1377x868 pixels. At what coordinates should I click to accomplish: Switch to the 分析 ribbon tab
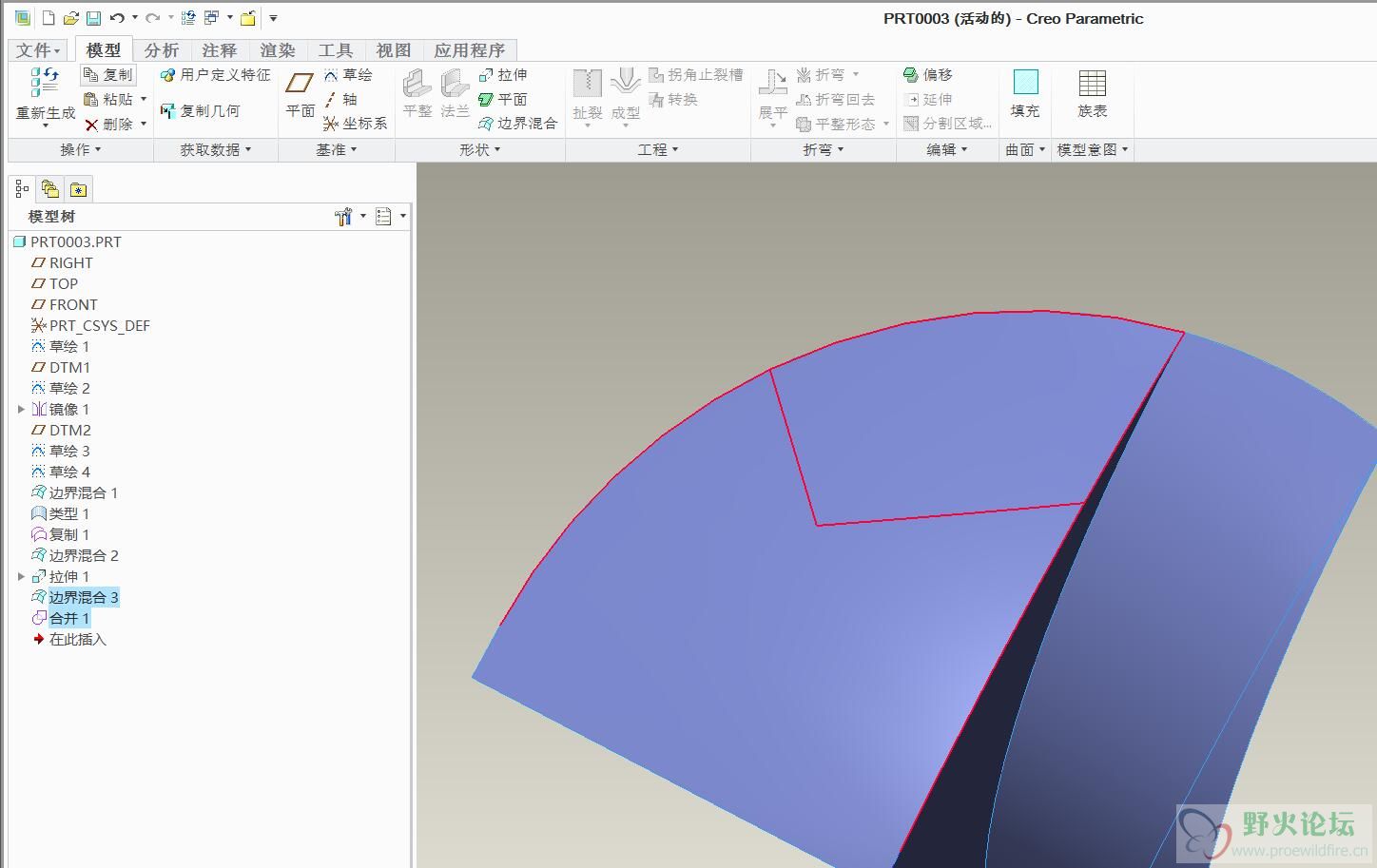coord(162,50)
